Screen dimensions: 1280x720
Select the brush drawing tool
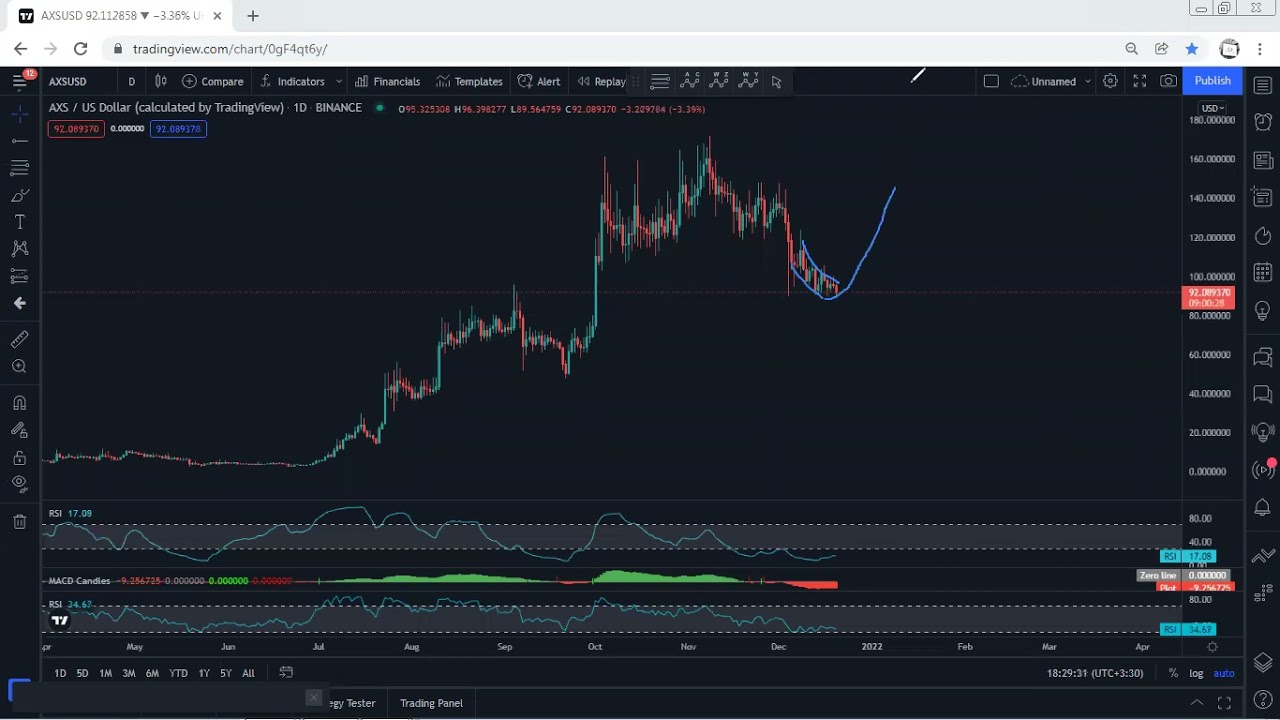pyautogui.click(x=19, y=195)
